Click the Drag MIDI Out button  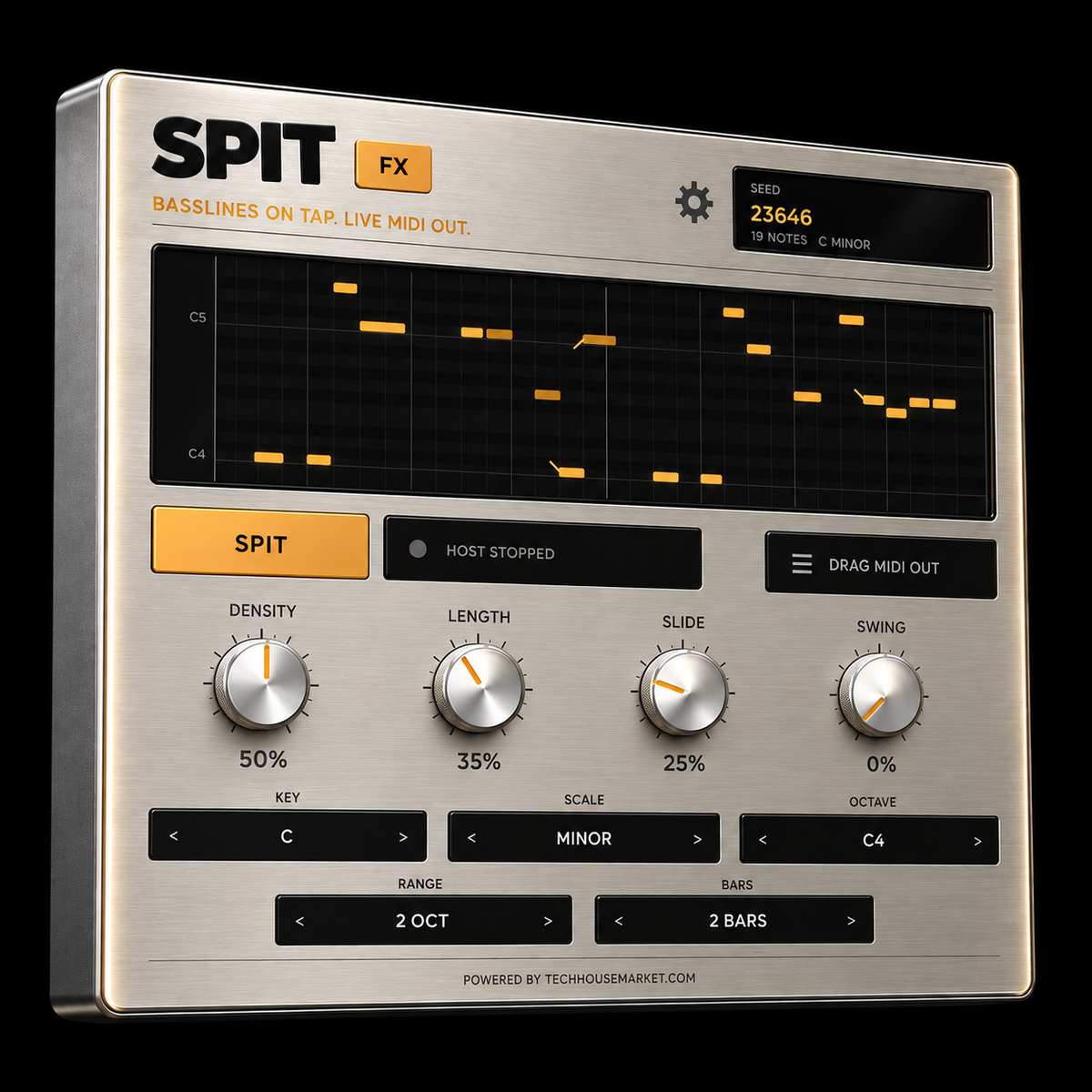(881, 565)
